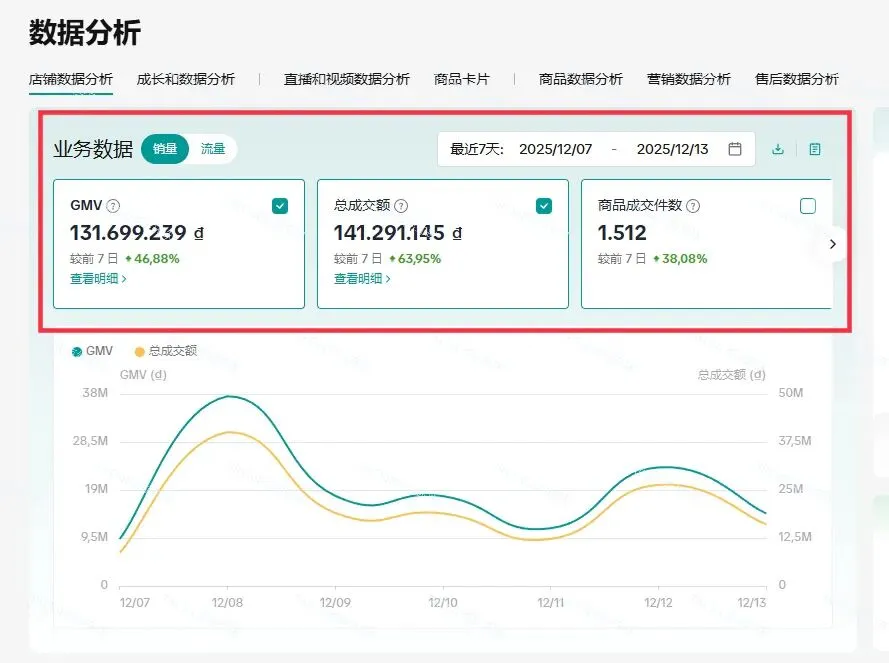
Task: Click the +63,95% growth figure
Action: point(415,259)
